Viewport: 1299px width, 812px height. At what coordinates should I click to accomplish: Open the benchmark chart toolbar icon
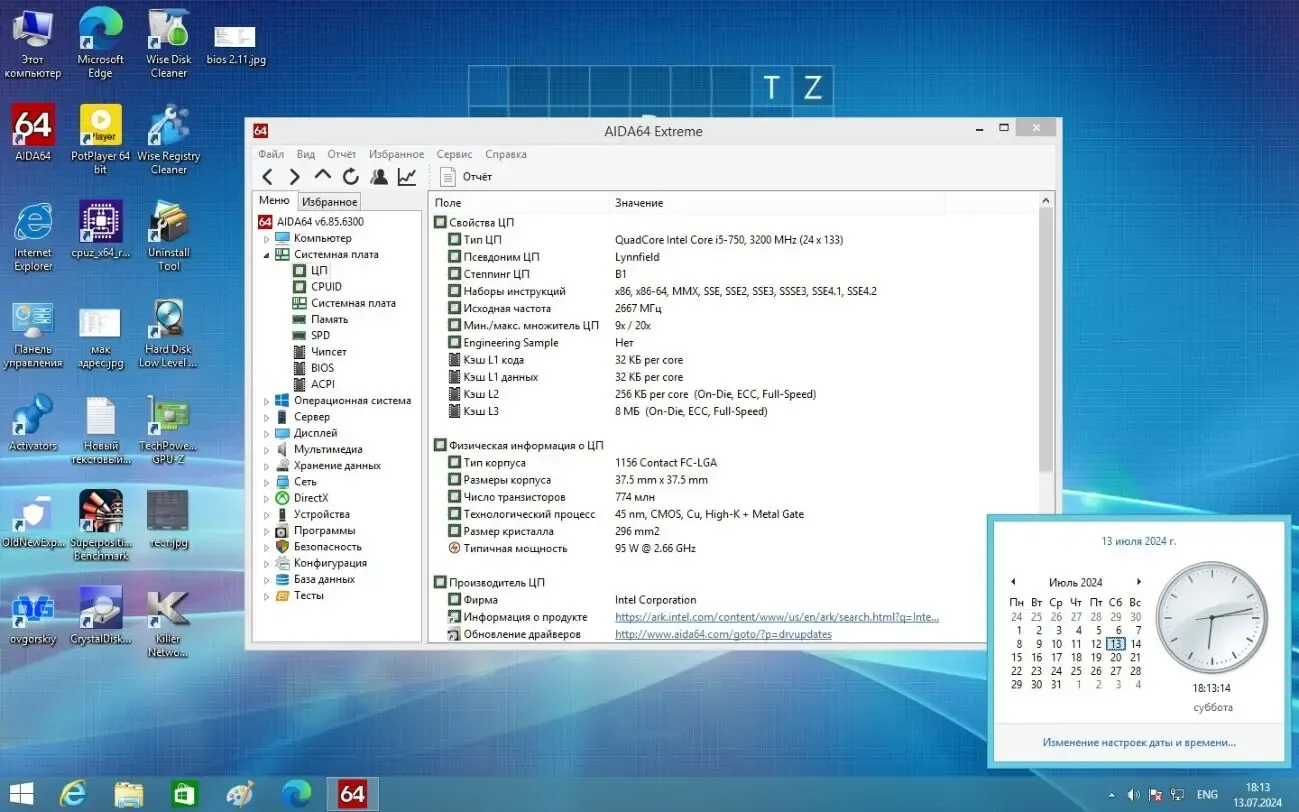pyautogui.click(x=406, y=175)
